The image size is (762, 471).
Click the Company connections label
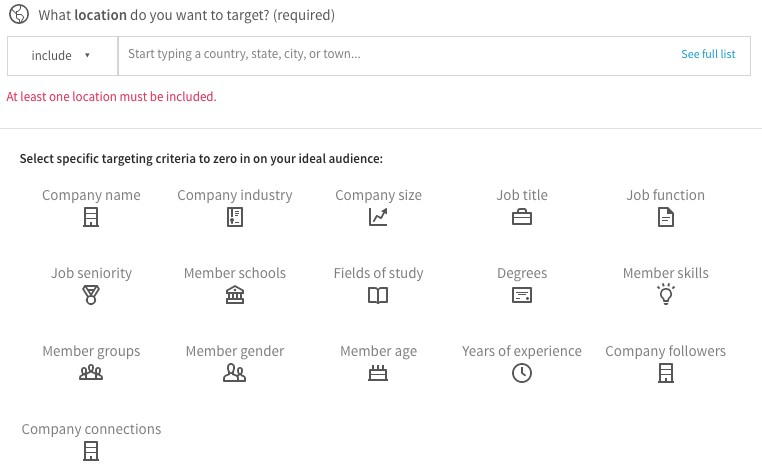91,429
